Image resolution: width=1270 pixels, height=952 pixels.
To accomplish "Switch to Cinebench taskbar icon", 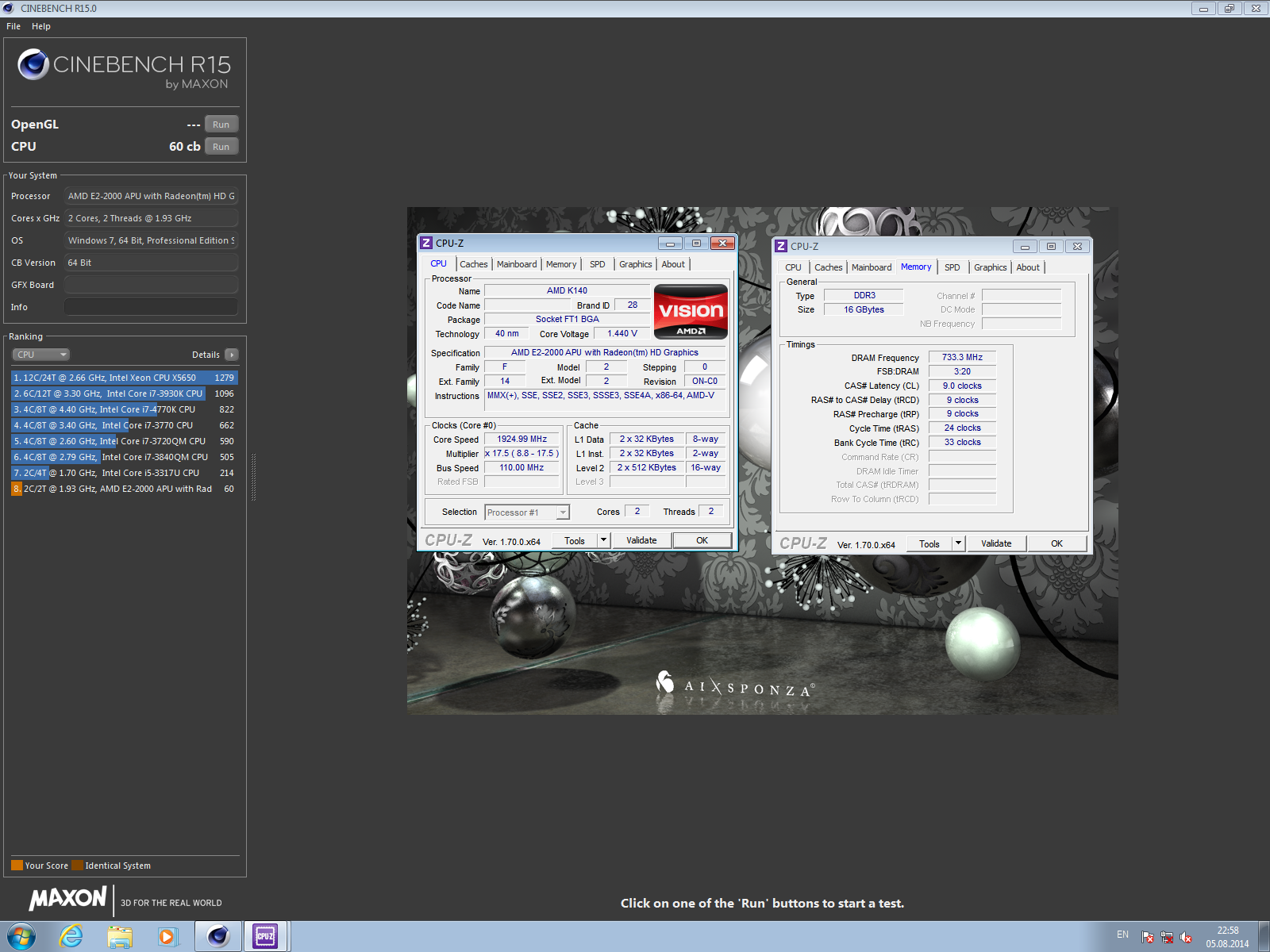I will [217, 937].
